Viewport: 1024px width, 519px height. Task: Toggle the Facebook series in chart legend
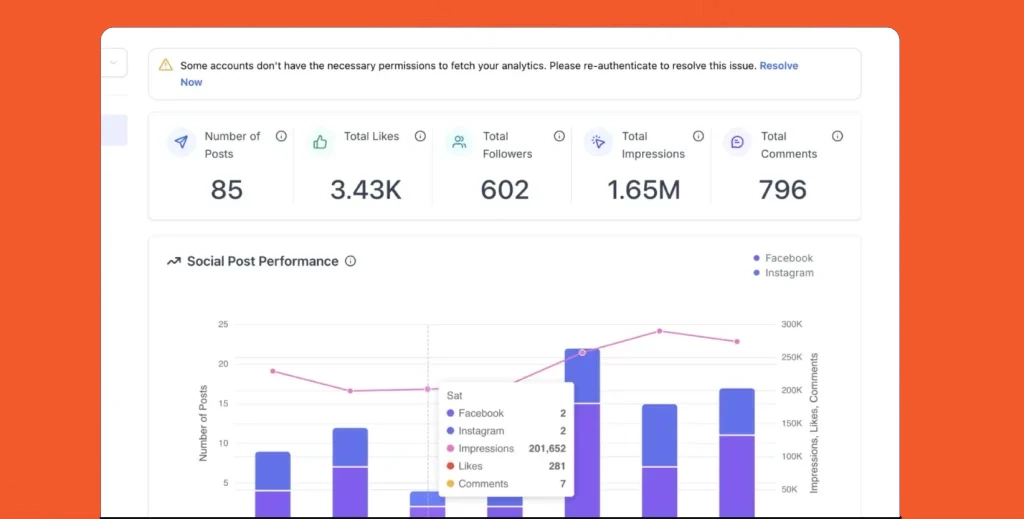pos(783,258)
